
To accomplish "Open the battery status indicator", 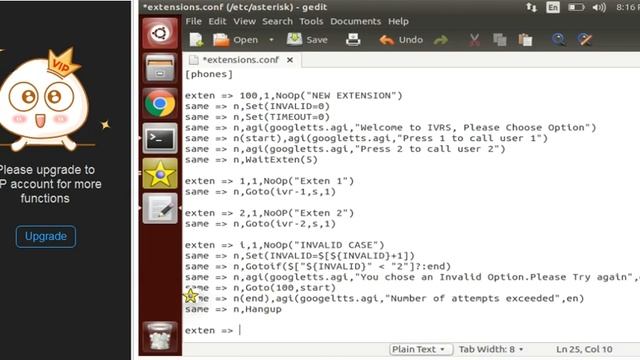I will point(576,7).
